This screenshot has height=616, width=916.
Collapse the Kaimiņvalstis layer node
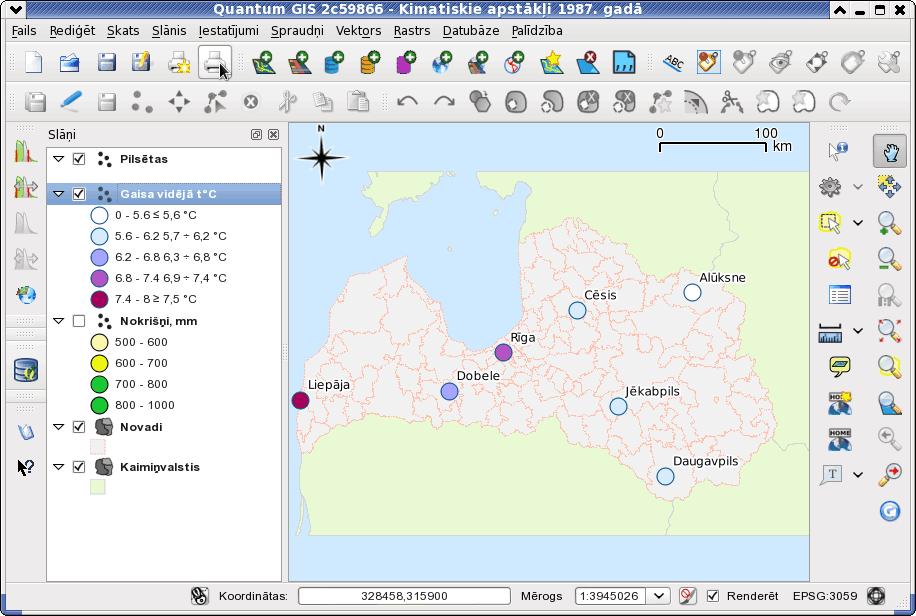coord(58,467)
